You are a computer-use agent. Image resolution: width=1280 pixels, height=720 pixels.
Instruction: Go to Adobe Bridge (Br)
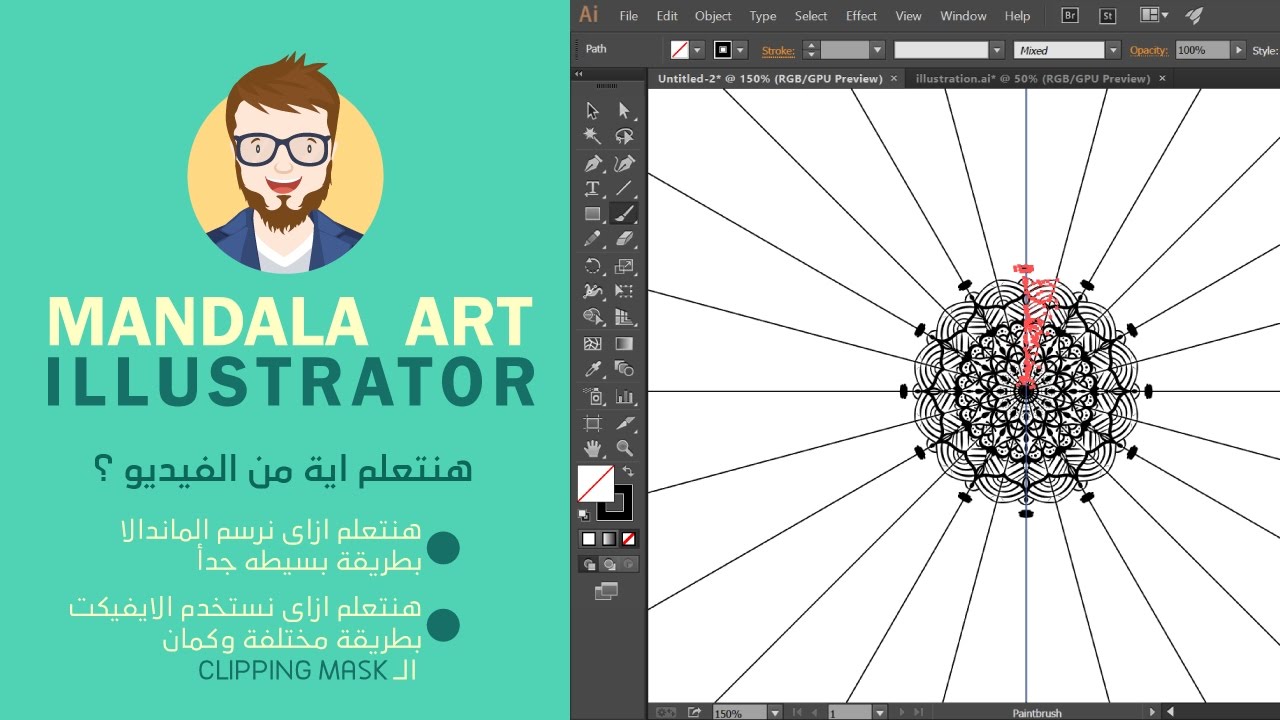pyautogui.click(x=1068, y=16)
